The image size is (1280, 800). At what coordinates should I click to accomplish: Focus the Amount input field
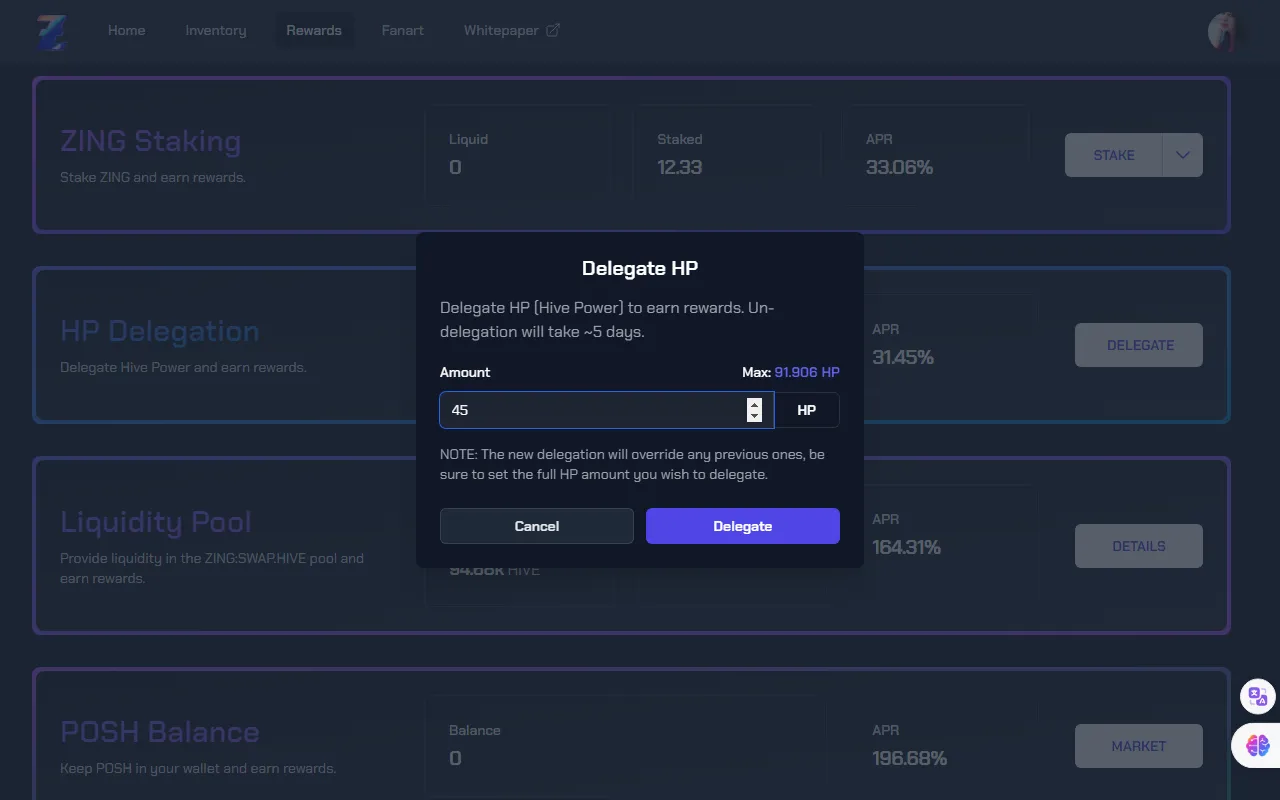(x=606, y=410)
